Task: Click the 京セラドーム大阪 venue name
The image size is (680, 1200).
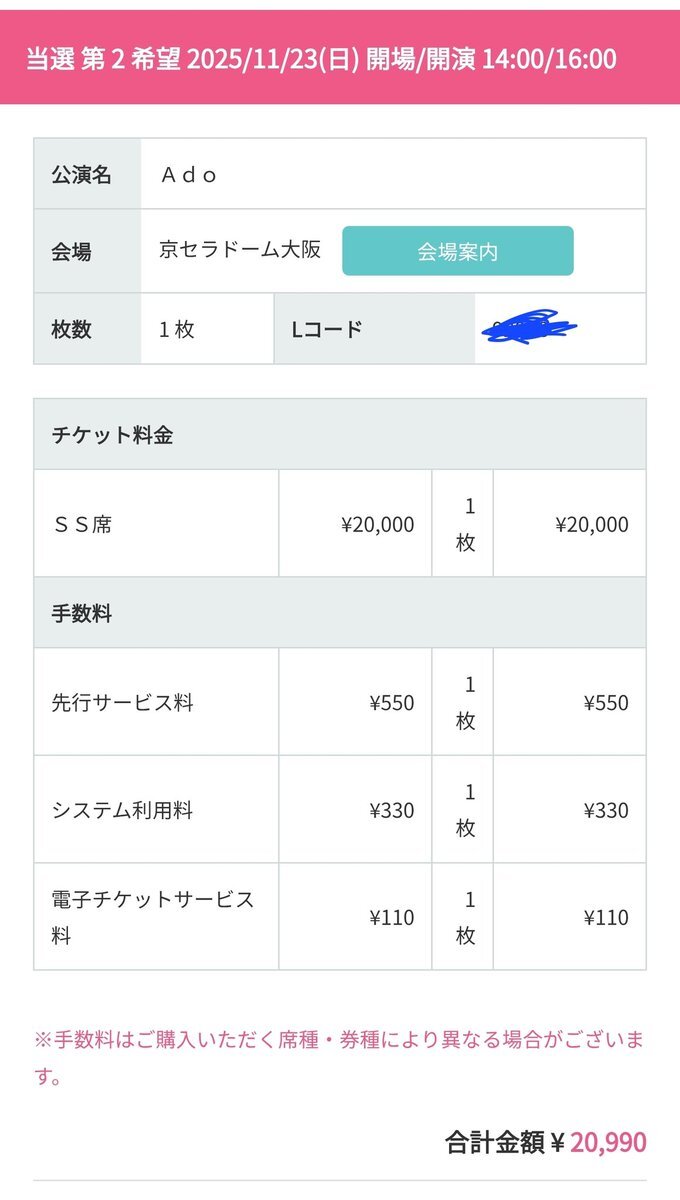Action: click(240, 250)
